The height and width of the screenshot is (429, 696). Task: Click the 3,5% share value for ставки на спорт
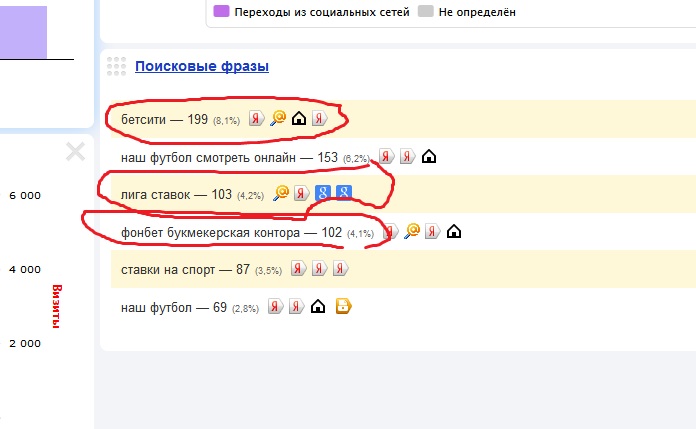pyautogui.click(x=268, y=270)
